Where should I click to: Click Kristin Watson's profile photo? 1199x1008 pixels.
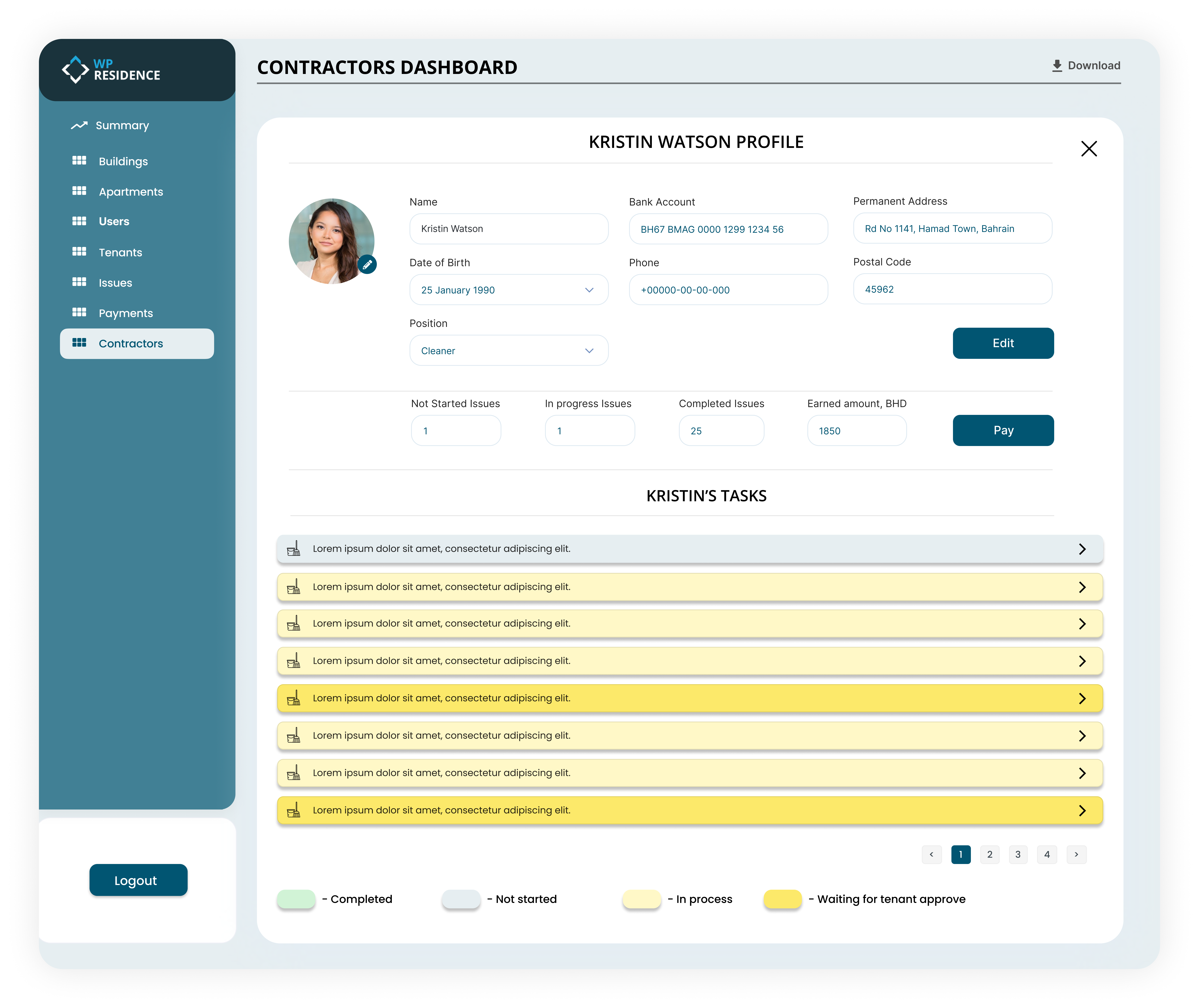(x=331, y=241)
